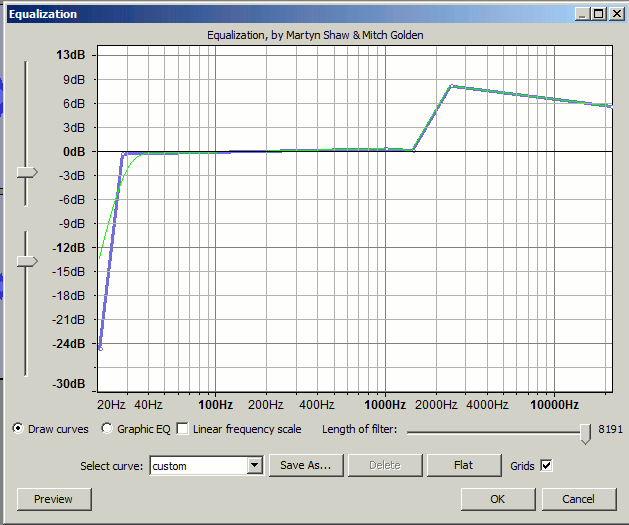
Task: Click the 'Equalization, by Martyn Shaw & Mitch Golden' heading
Action: 315,35
